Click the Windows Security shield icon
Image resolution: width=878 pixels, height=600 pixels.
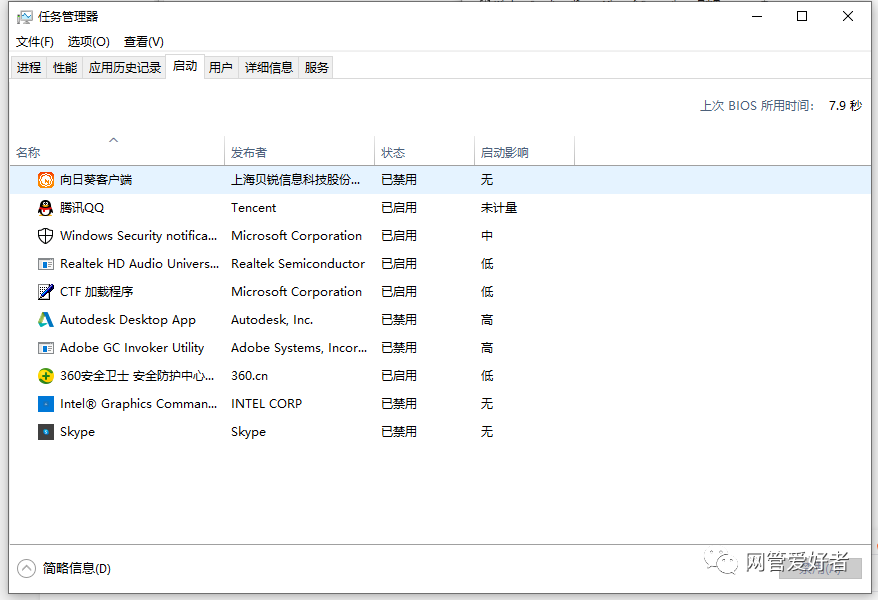coord(45,236)
